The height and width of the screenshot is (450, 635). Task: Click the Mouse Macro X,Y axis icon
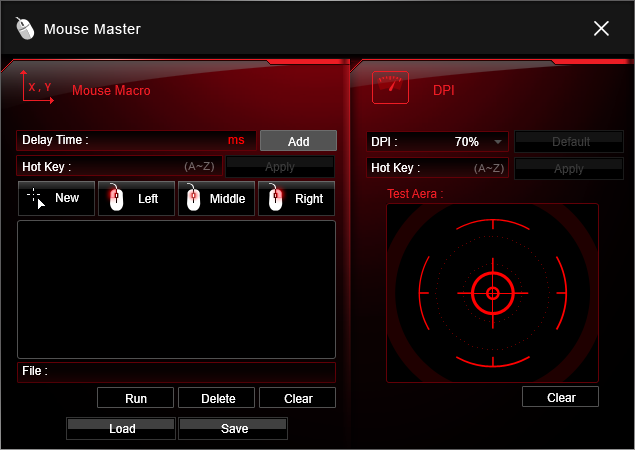point(36,89)
